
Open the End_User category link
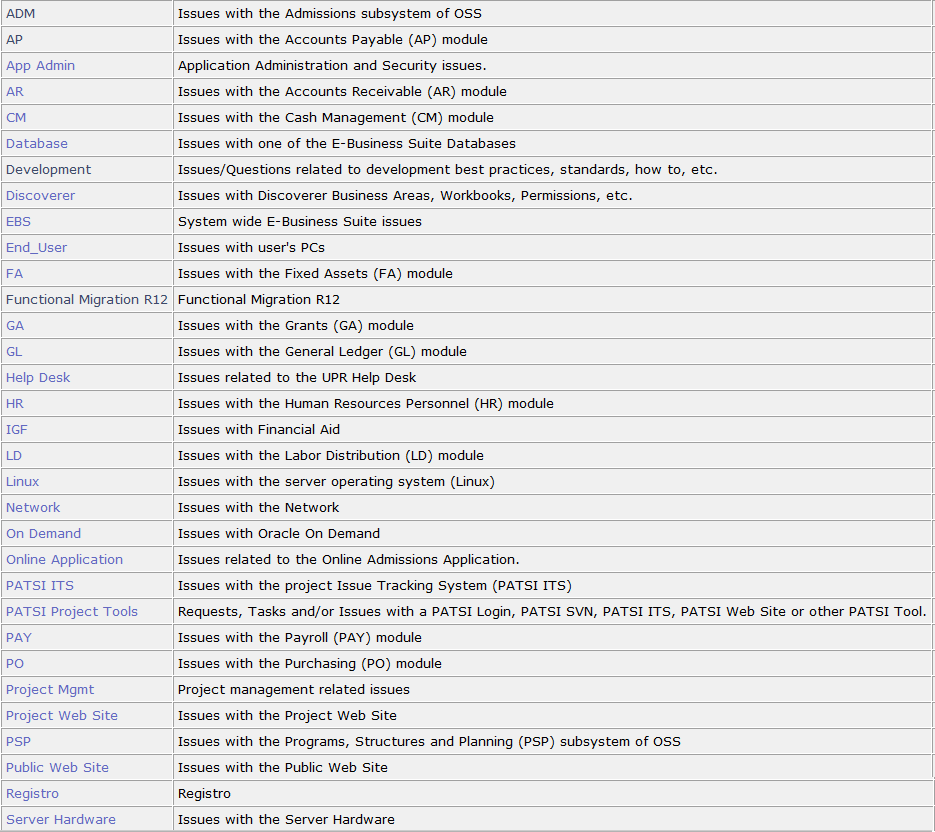[x=36, y=248]
